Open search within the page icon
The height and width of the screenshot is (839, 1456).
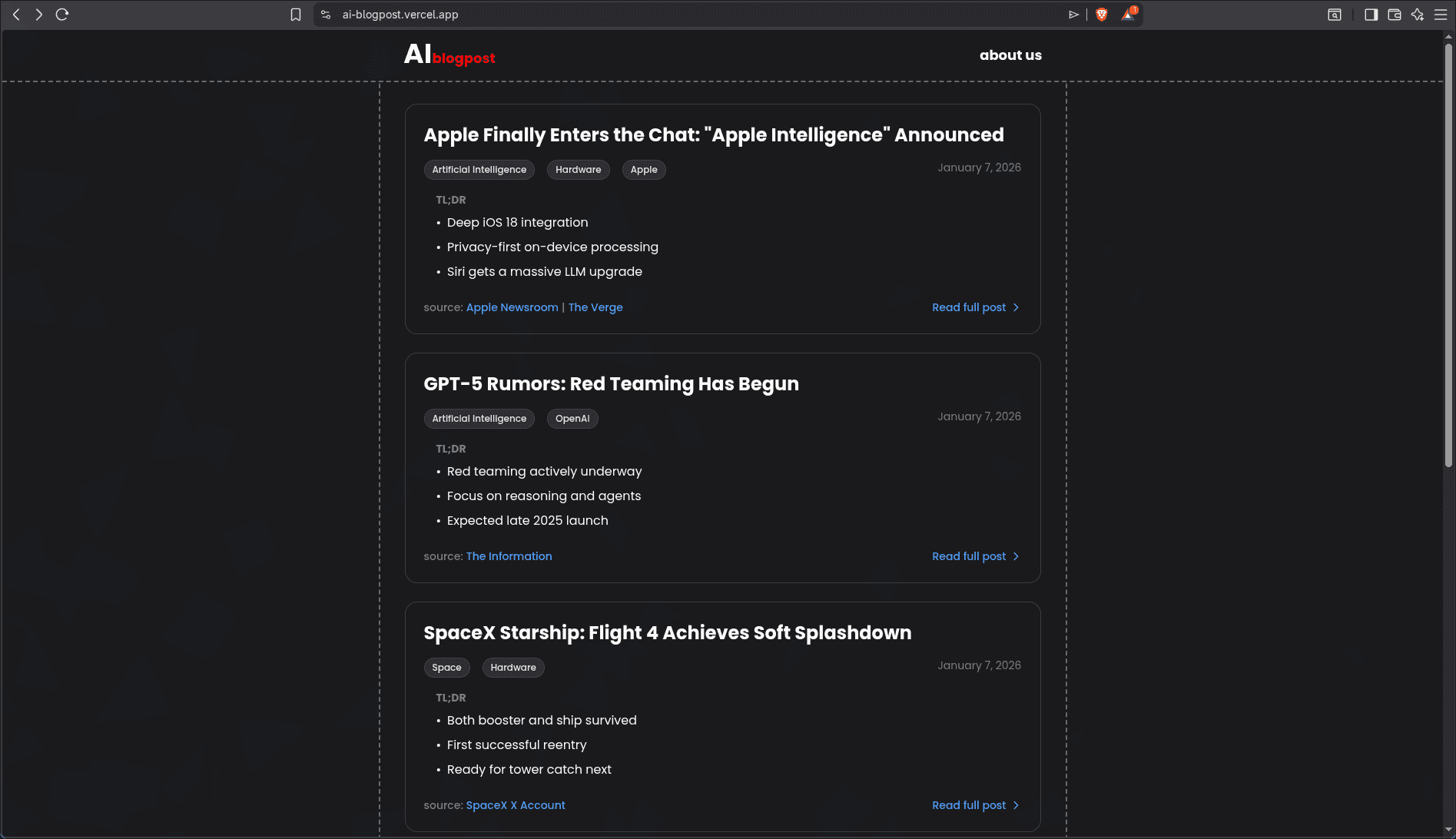click(x=1335, y=14)
